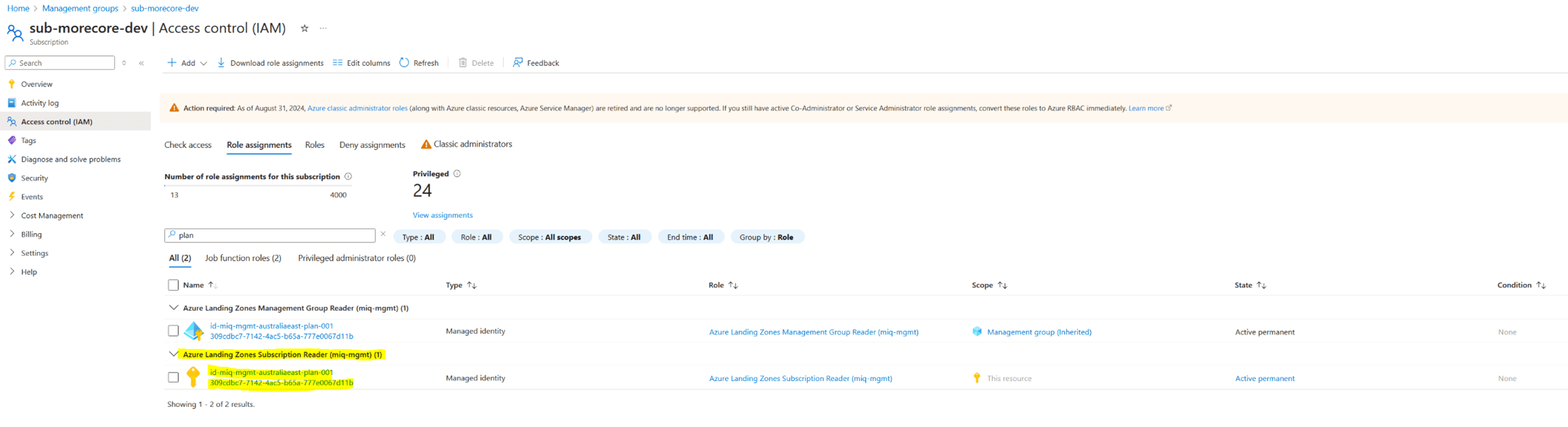Open the Classic administrators tab
1568x427 pixels.
[467, 144]
